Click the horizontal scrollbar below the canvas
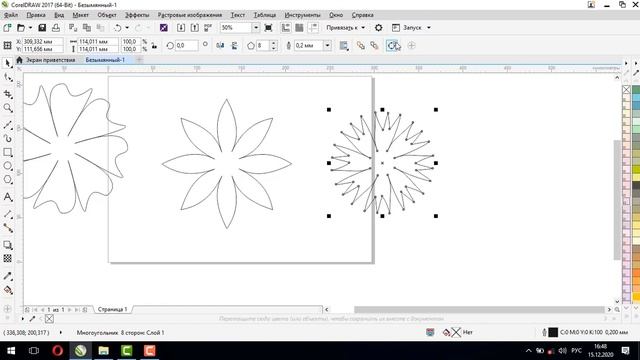This screenshot has height=360, width=640. click(x=479, y=309)
